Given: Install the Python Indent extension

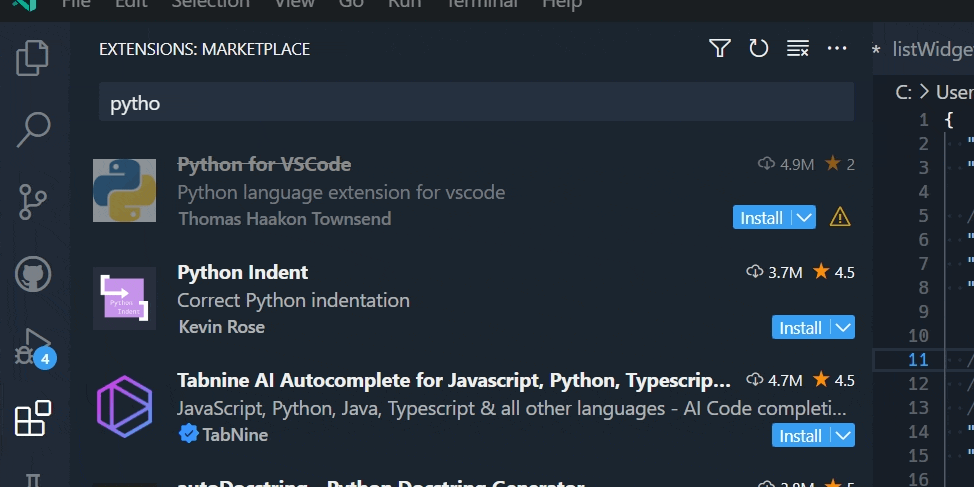Looking at the screenshot, I should (801, 327).
